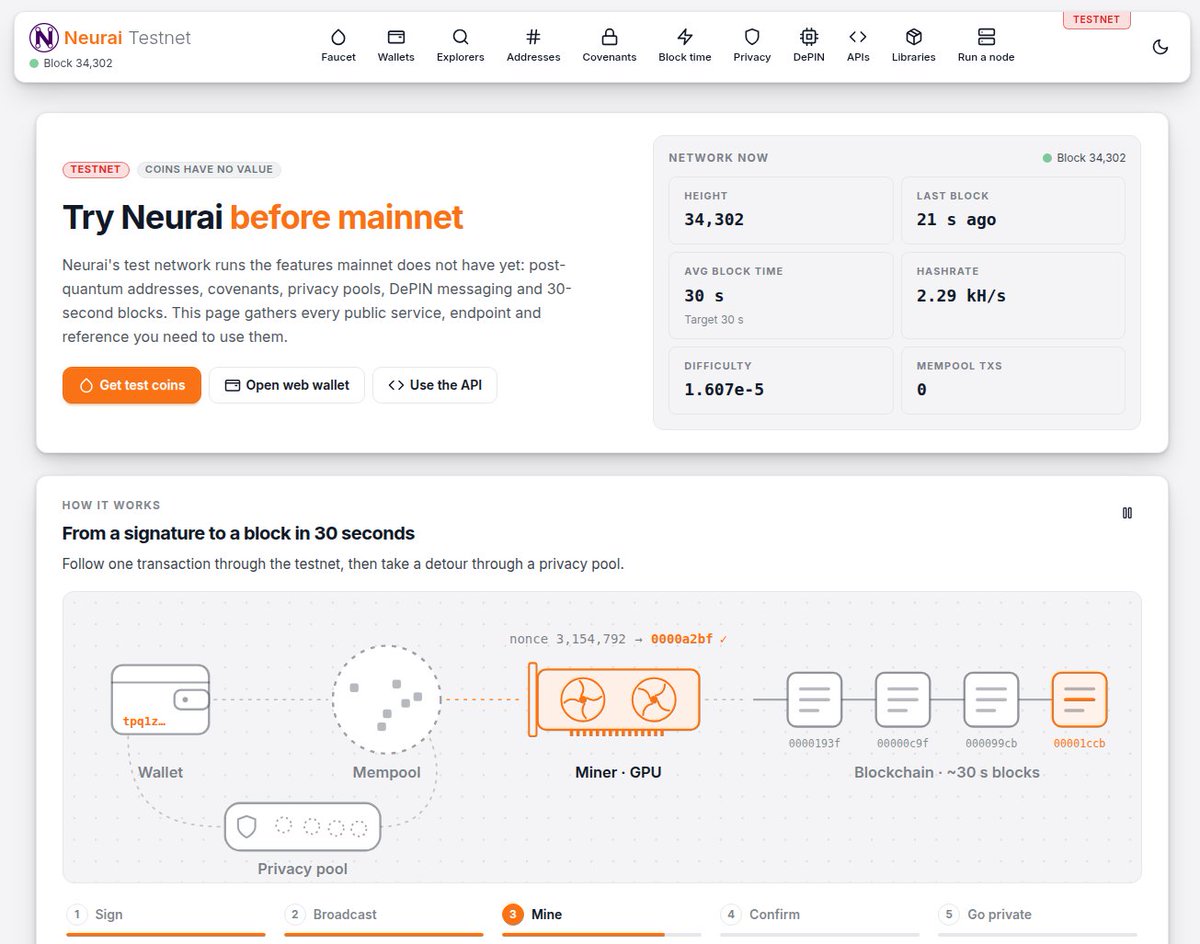Image resolution: width=1200 pixels, height=944 pixels.
Task: Click the HASHRATE 2.29 kH/s card
Action: (1013, 295)
